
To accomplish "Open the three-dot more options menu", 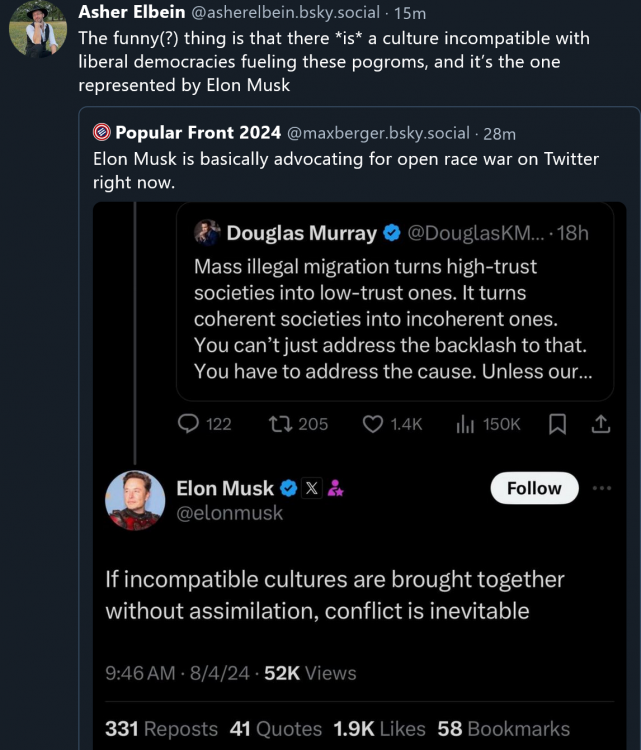I will click(602, 488).
